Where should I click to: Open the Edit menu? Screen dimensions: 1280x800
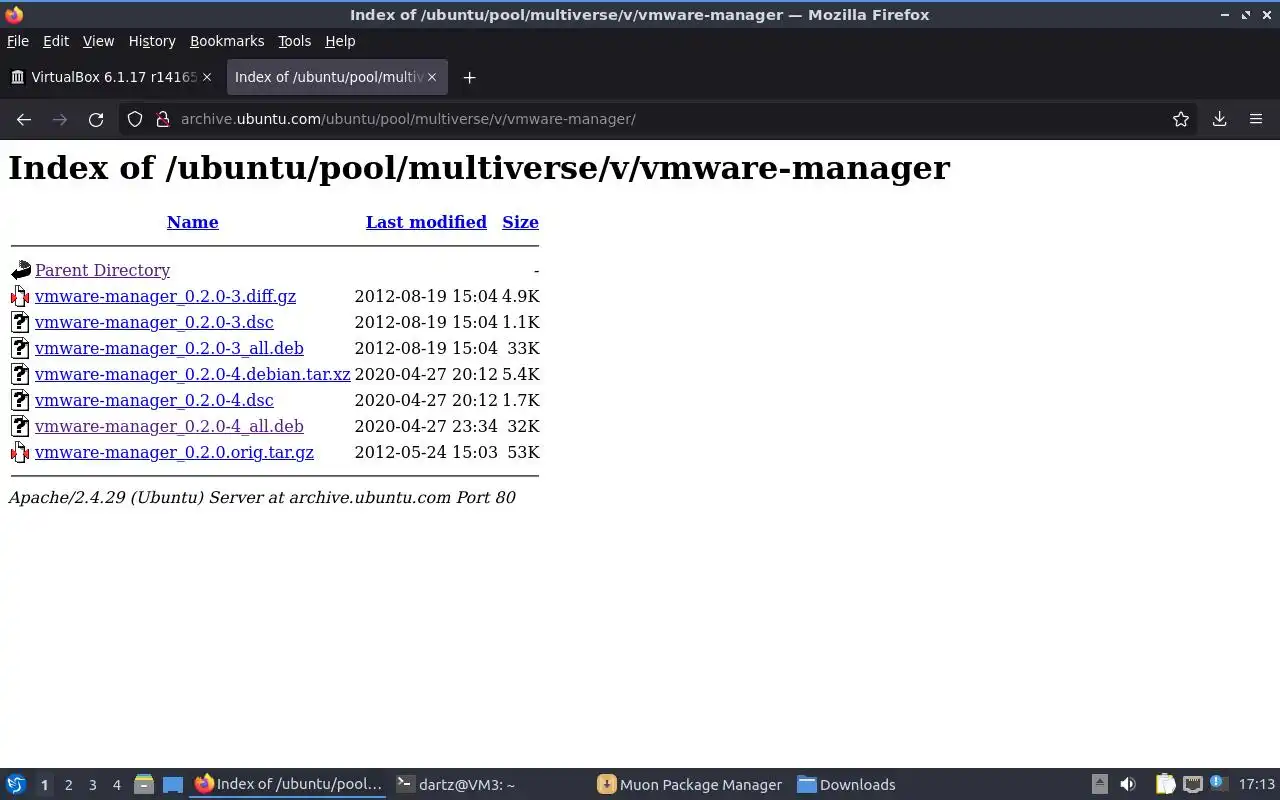(56, 41)
